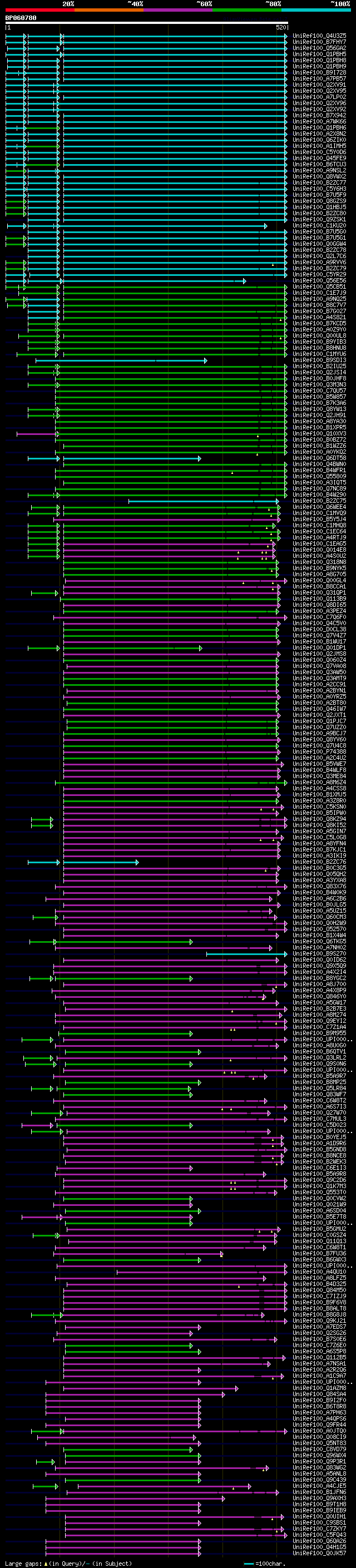
Task: Select hit UniRef100_Q55809
Action: [319, 477]
